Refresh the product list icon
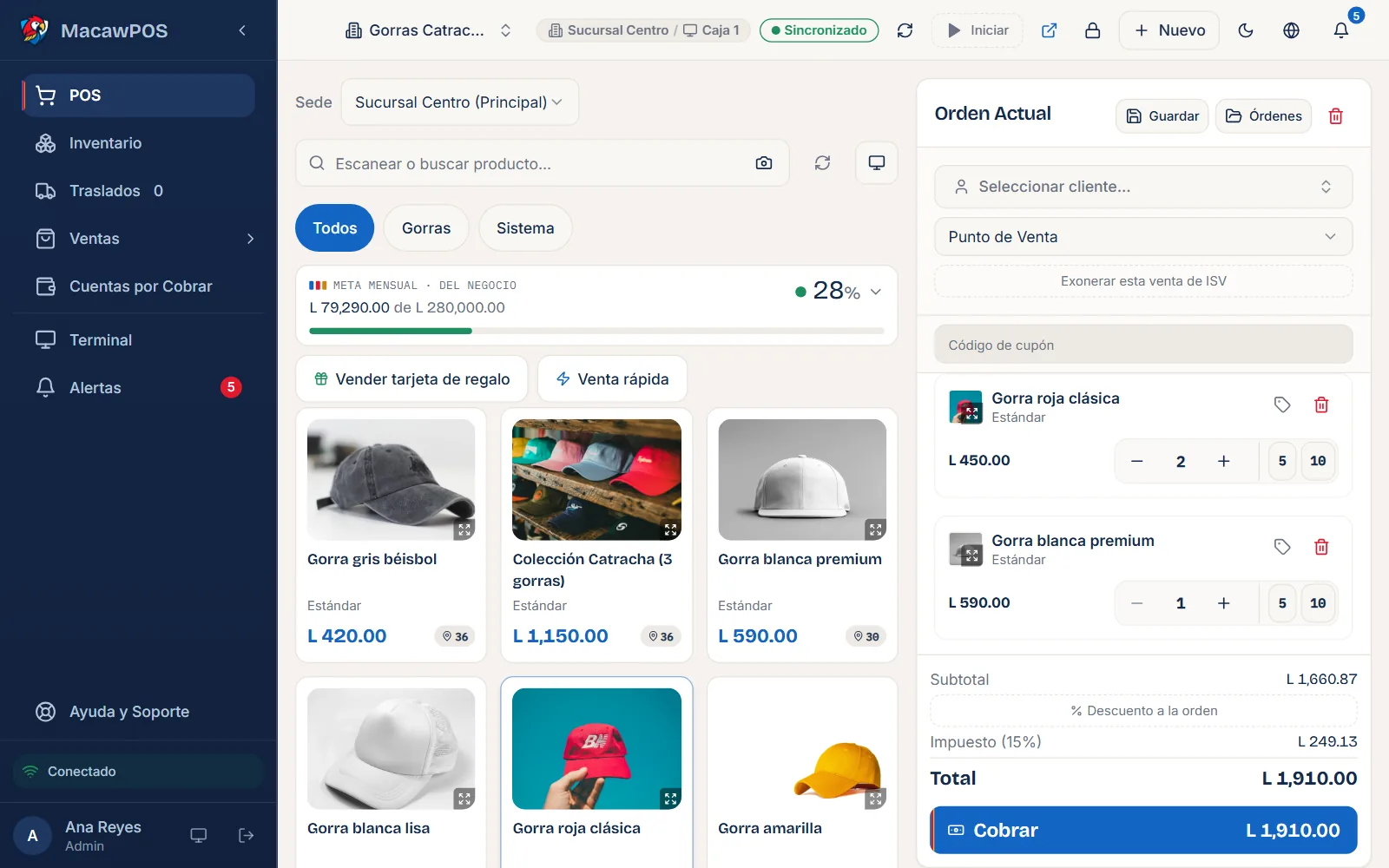This screenshot has width=1389, height=868. 822,163
